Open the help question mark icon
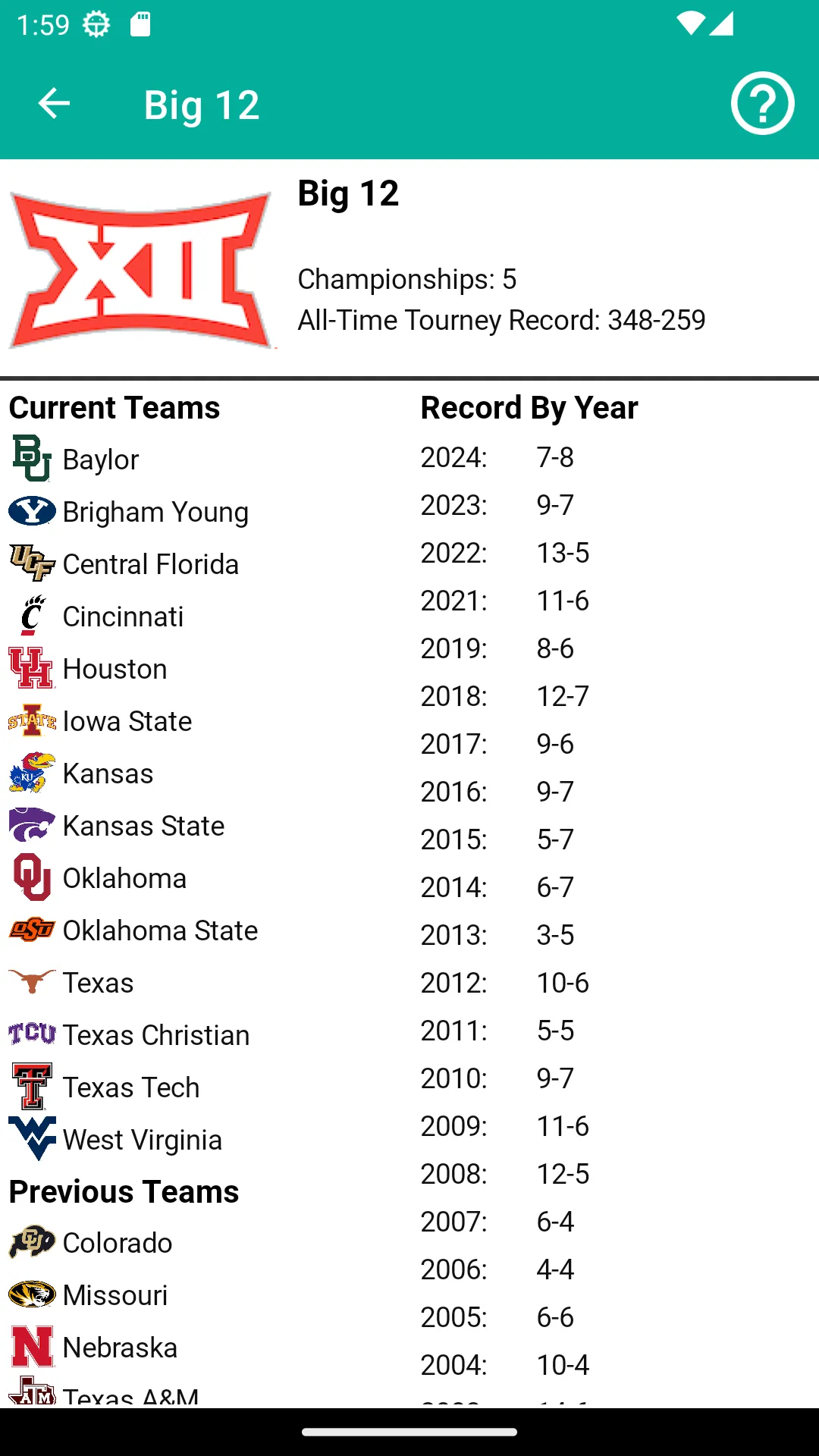The width and height of the screenshot is (819, 1456). coord(762,103)
